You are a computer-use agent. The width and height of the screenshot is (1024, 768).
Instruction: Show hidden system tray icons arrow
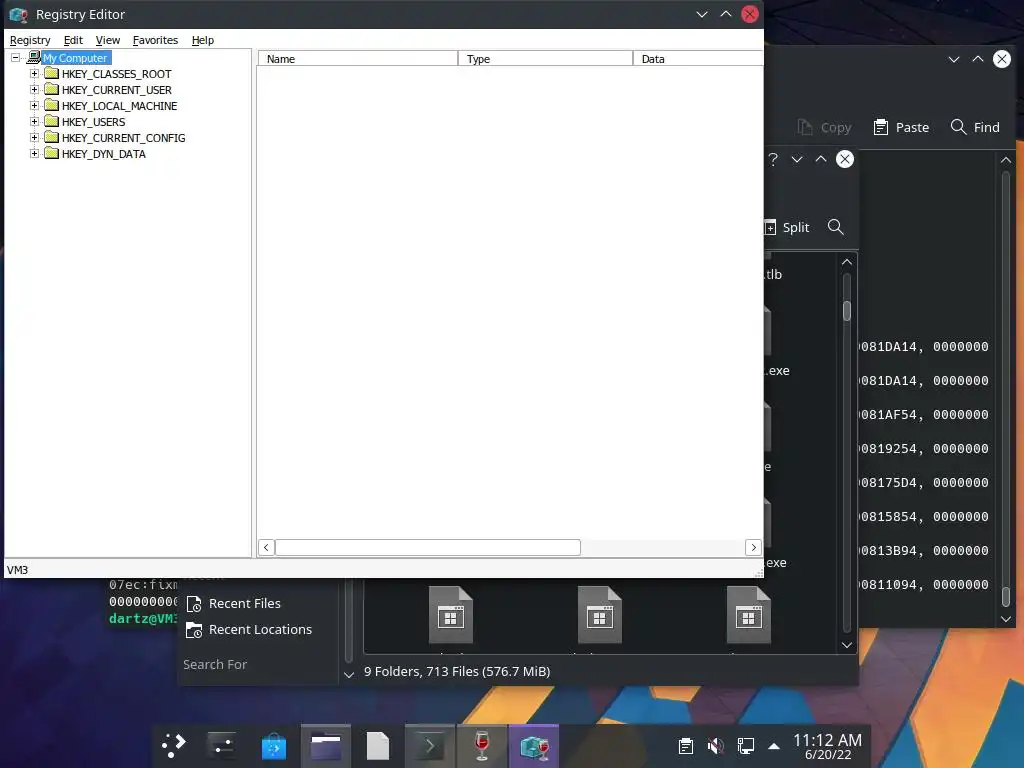coord(774,746)
